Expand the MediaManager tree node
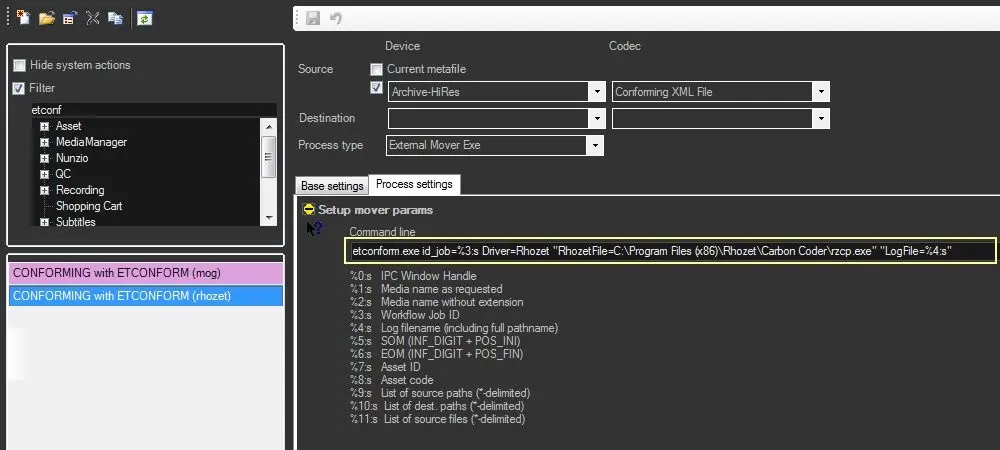The image size is (1000, 450). pos(45,142)
